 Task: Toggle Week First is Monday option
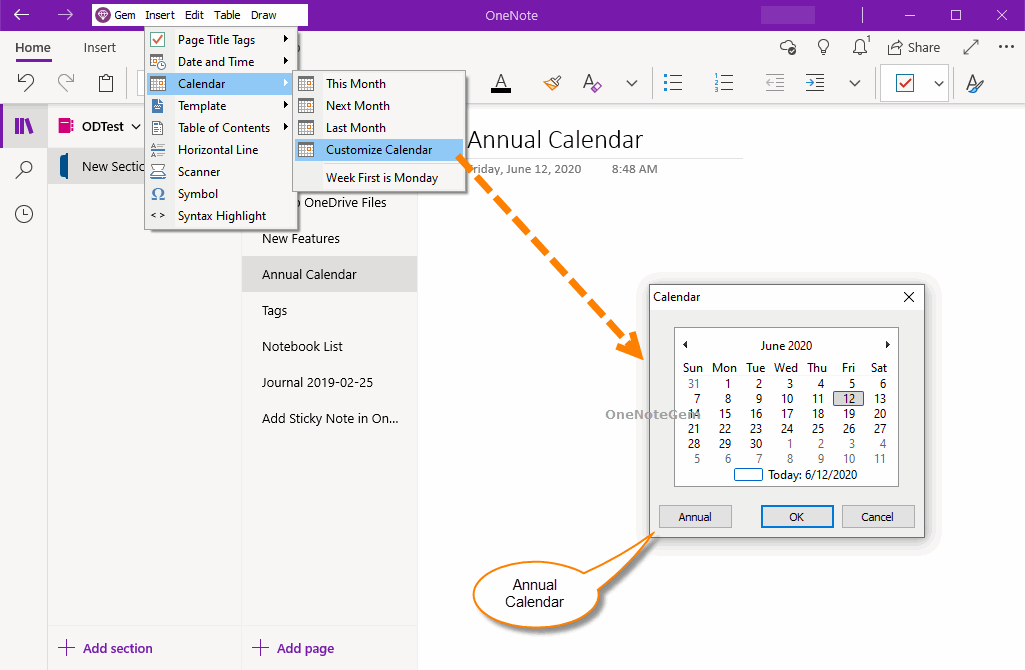(x=382, y=178)
